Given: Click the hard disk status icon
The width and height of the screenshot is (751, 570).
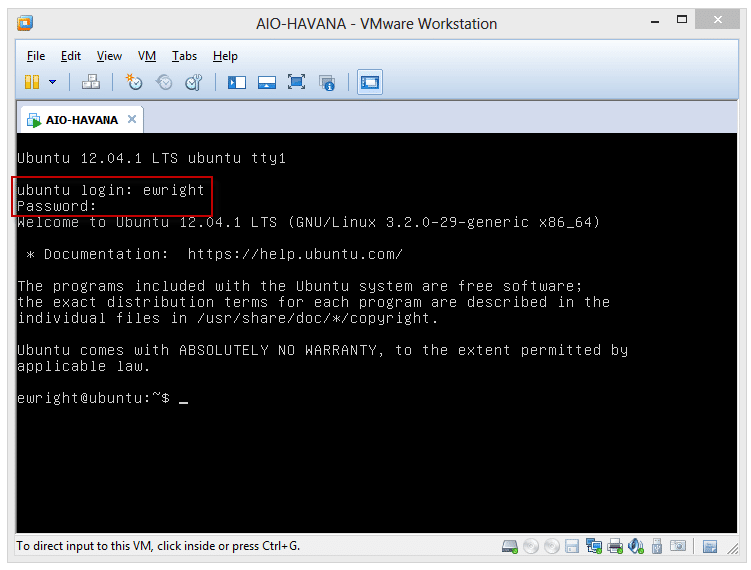Looking at the screenshot, I should pos(510,546).
